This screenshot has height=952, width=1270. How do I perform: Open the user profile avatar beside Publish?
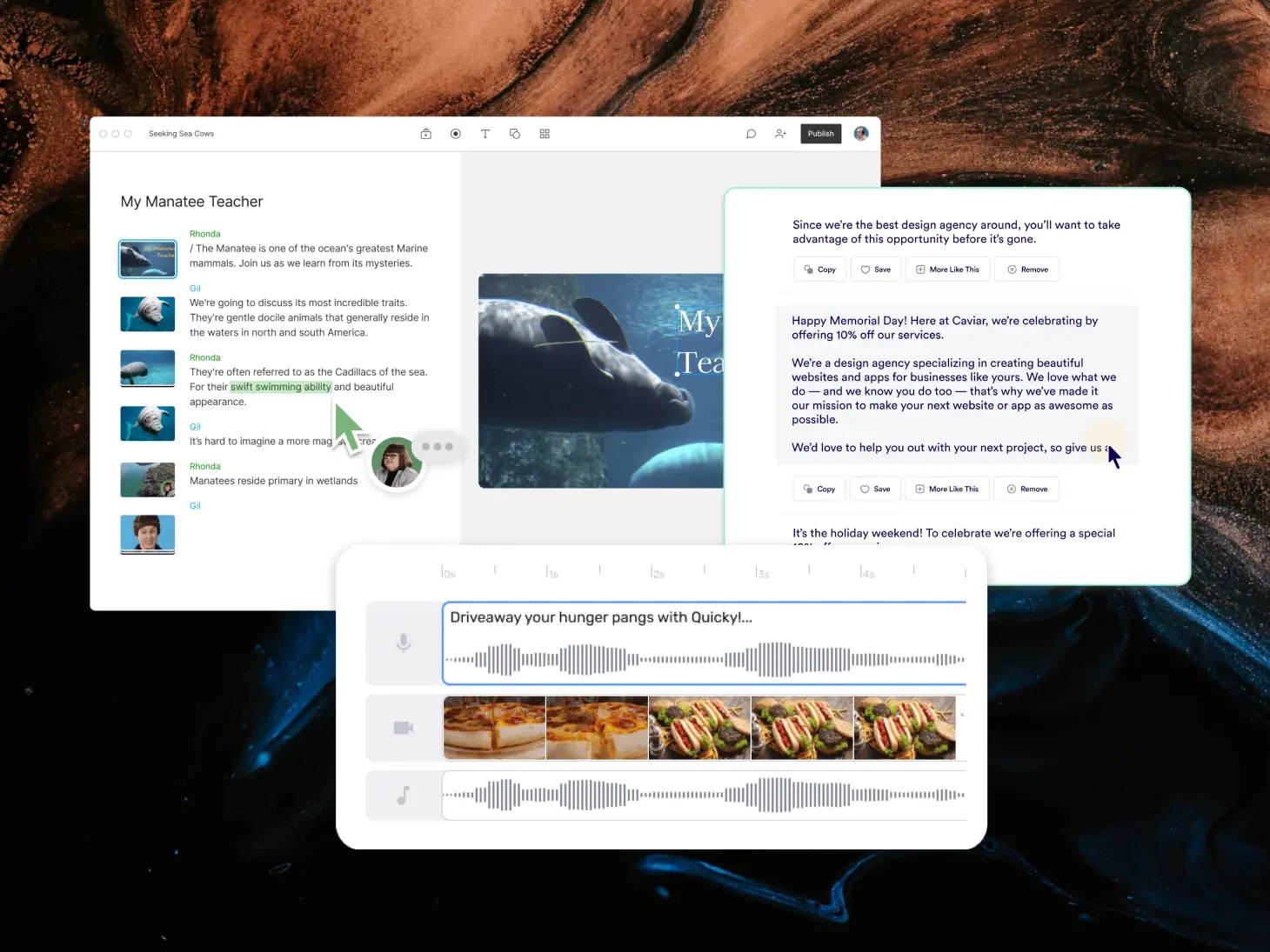click(x=861, y=134)
